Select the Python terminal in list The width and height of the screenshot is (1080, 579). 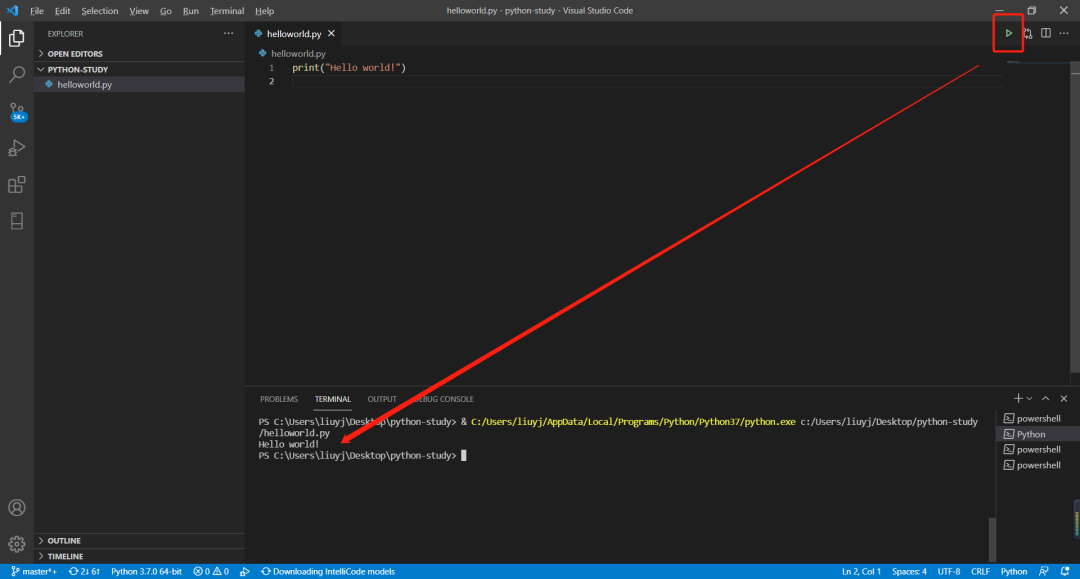pos(1037,434)
